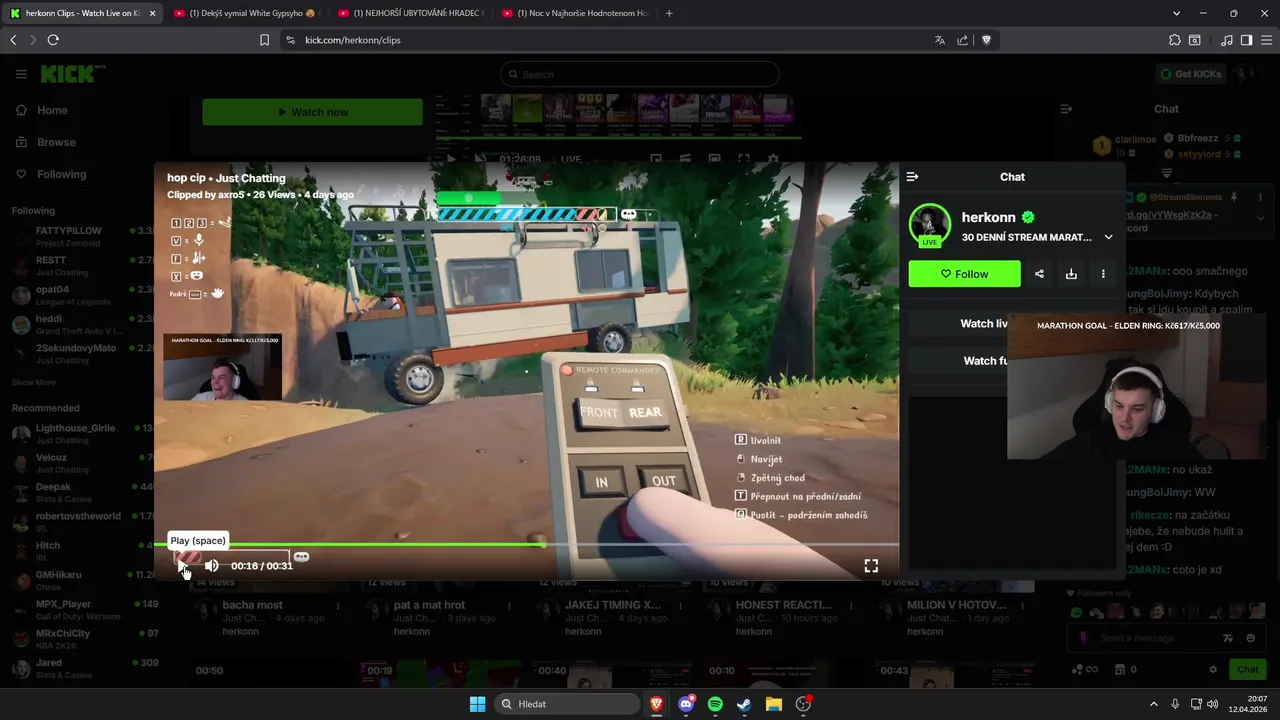Image resolution: width=1280 pixels, height=720 pixels.
Task: Open RESTT channel in Following list
Action: coord(83,265)
